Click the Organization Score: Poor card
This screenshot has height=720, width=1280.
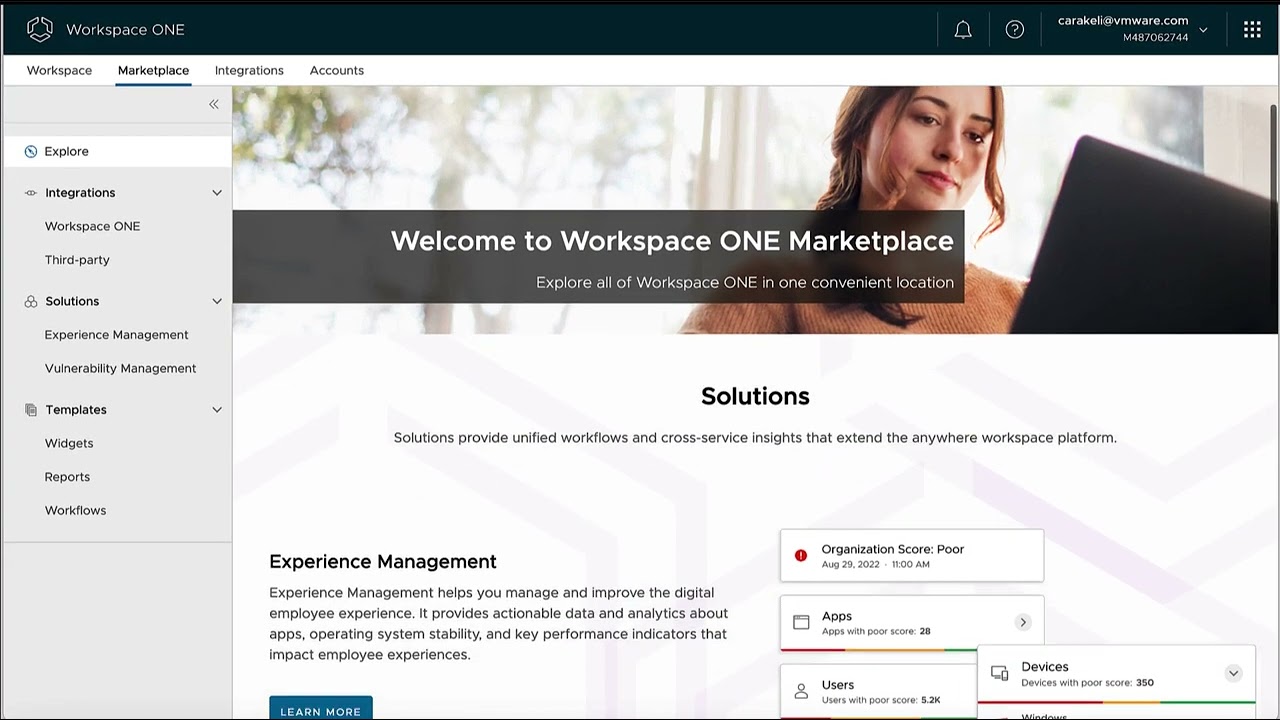(912, 556)
